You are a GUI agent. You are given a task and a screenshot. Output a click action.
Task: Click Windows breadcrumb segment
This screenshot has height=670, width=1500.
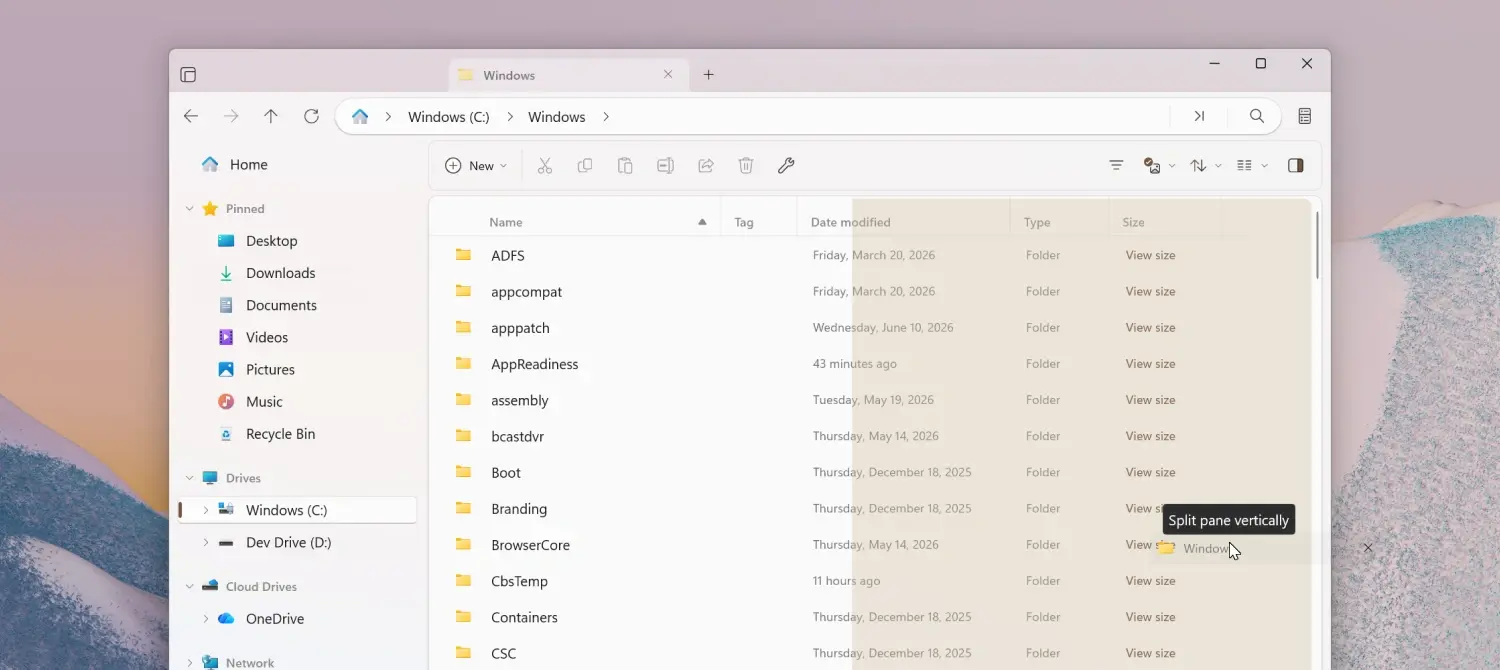(x=557, y=117)
